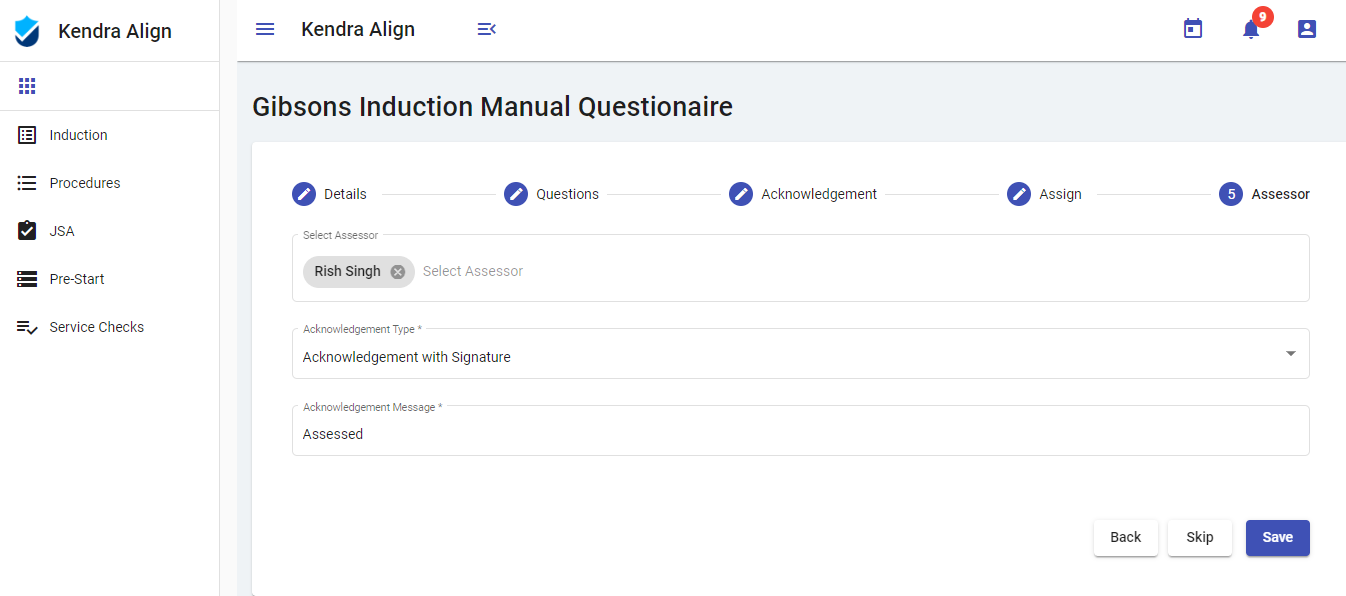Click the Rish Singh chip
Screen dimensions: 1346x596
point(358,272)
